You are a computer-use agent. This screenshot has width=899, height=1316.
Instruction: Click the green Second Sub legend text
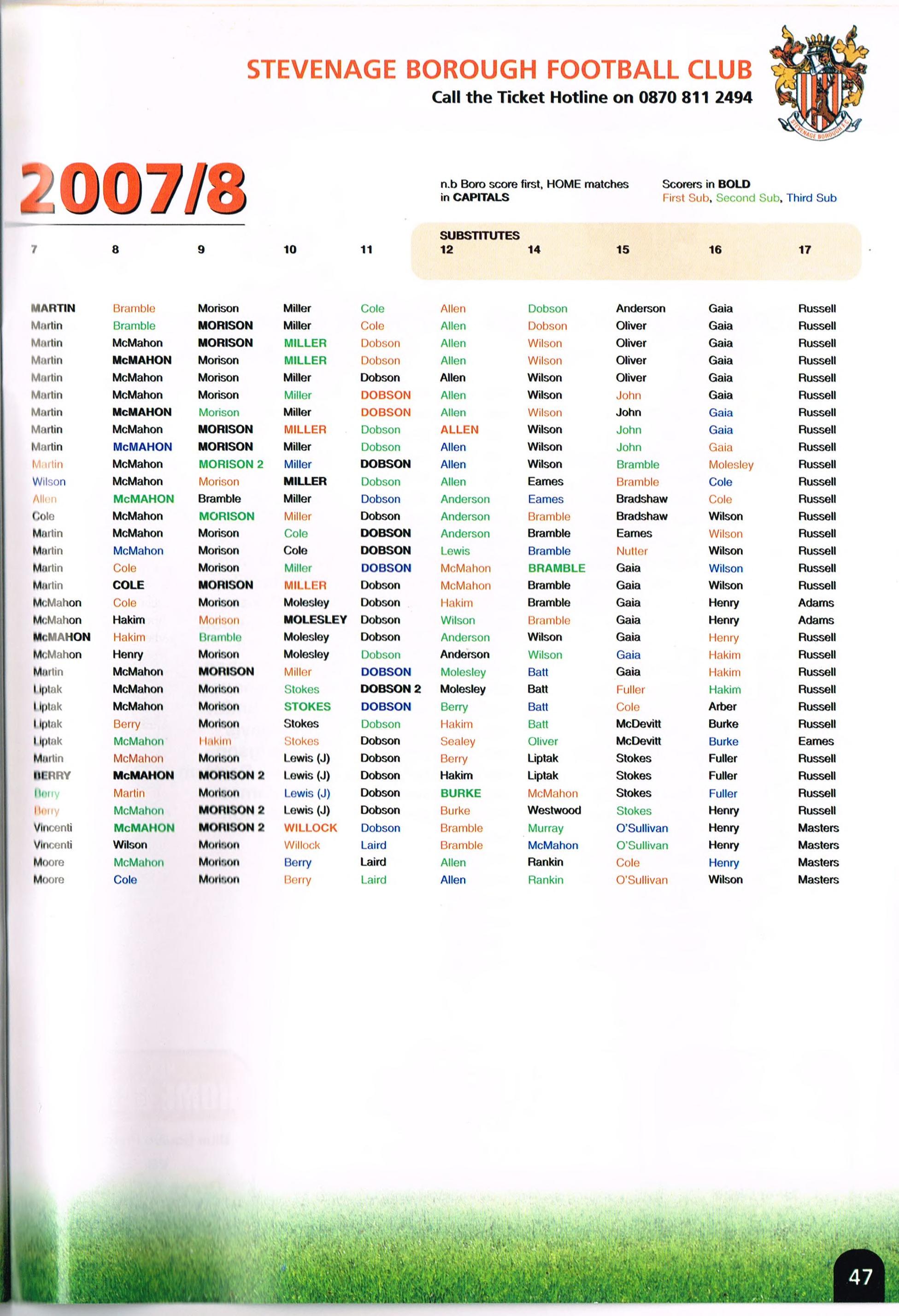tap(748, 198)
